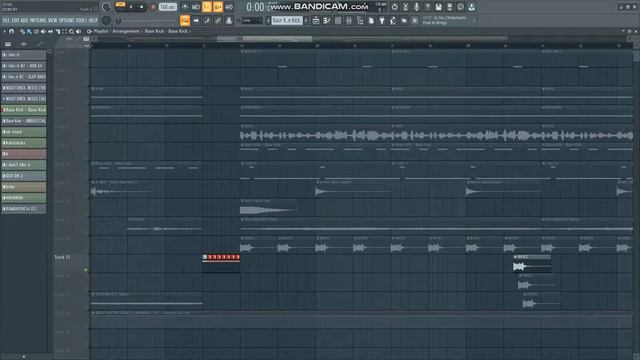Click the scissors audio editor icon
Image resolution: width=640 pixels, height=360 pixels.
[x=405, y=7]
